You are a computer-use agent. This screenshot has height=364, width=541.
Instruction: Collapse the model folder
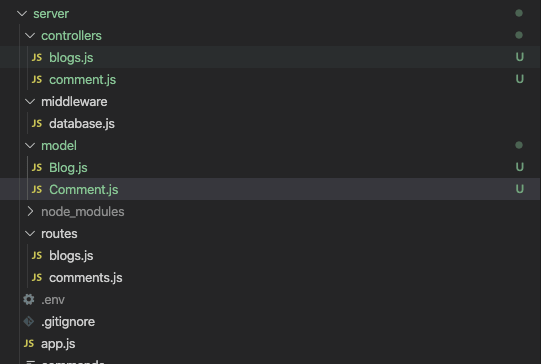point(30,146)
